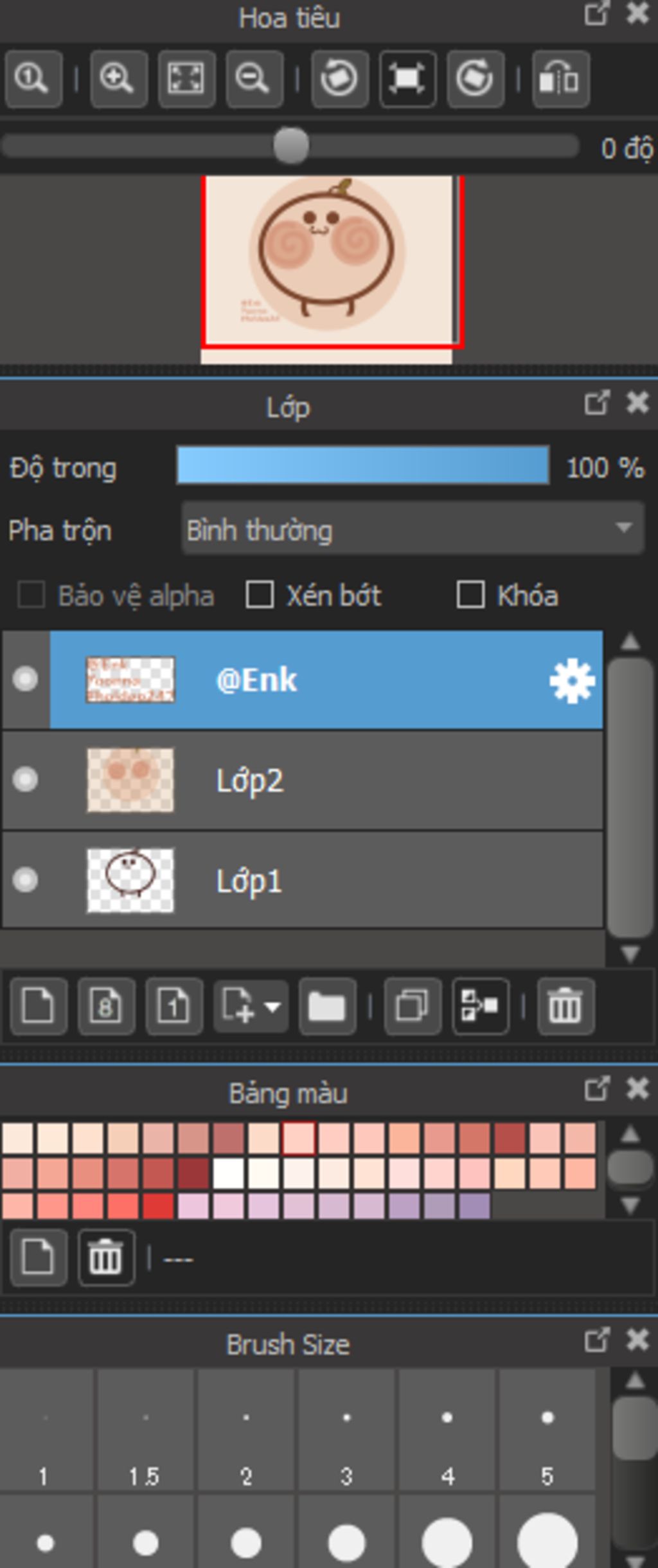Open settings gear for @Enk layer
This screenshot has height=1568, width=658.
572,680
